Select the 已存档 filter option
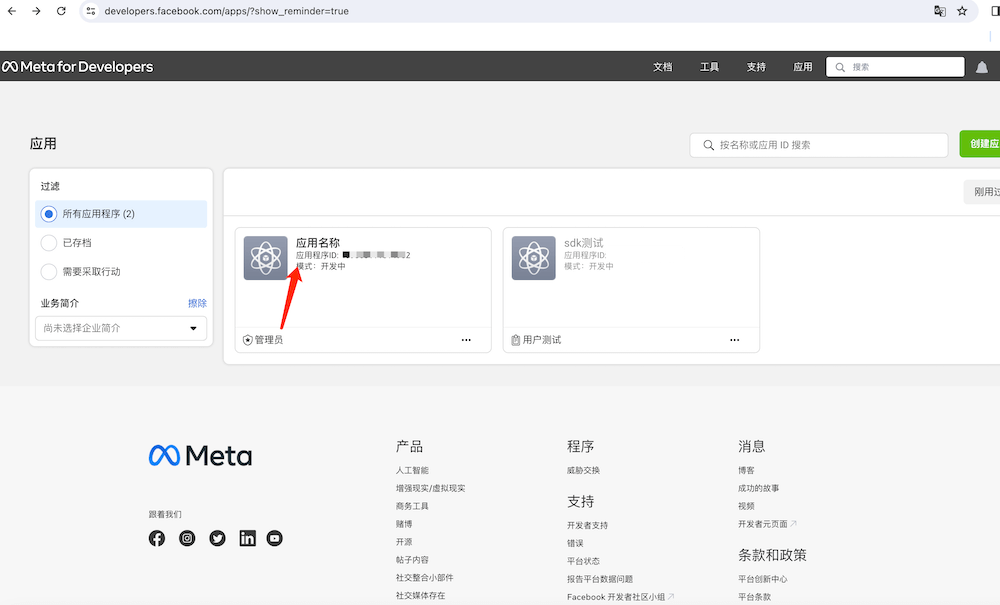The width and height of the screenshot is (1000, 605). tap(48, 243)
